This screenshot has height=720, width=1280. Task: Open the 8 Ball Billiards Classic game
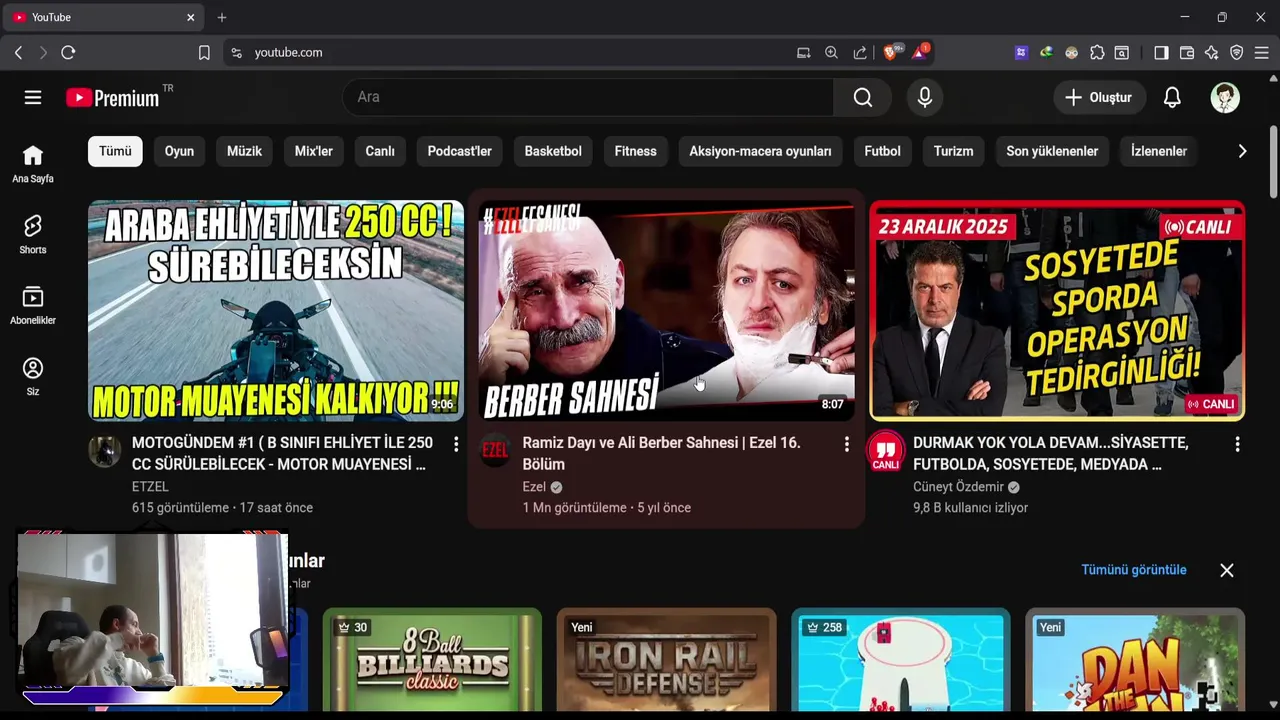[432, 660]
